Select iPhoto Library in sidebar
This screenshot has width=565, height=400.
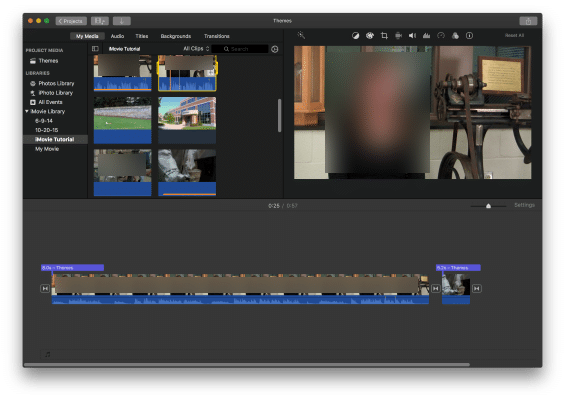(55, 93)
